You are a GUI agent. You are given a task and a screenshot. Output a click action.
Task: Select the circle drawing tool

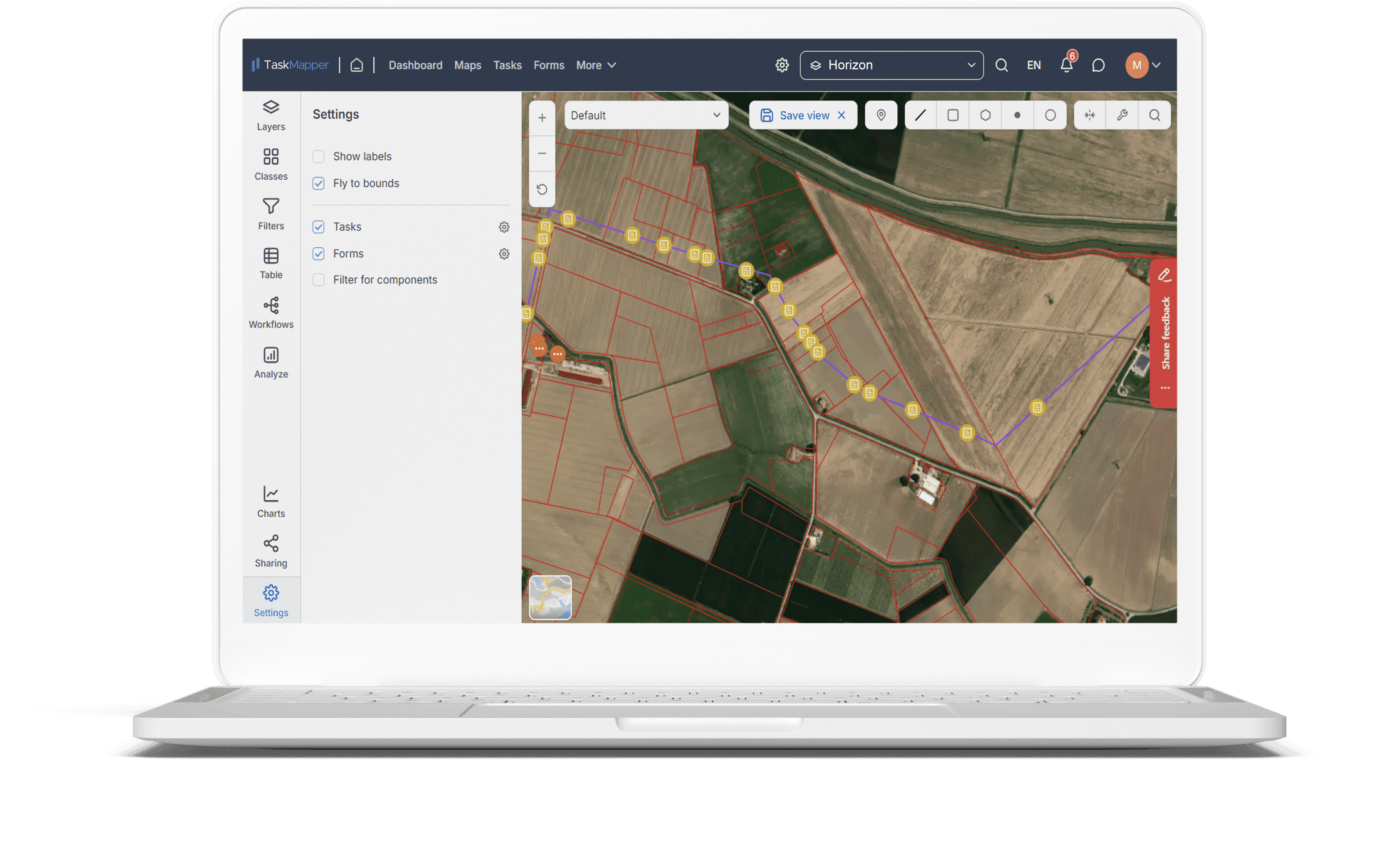tap(1050, 115)
